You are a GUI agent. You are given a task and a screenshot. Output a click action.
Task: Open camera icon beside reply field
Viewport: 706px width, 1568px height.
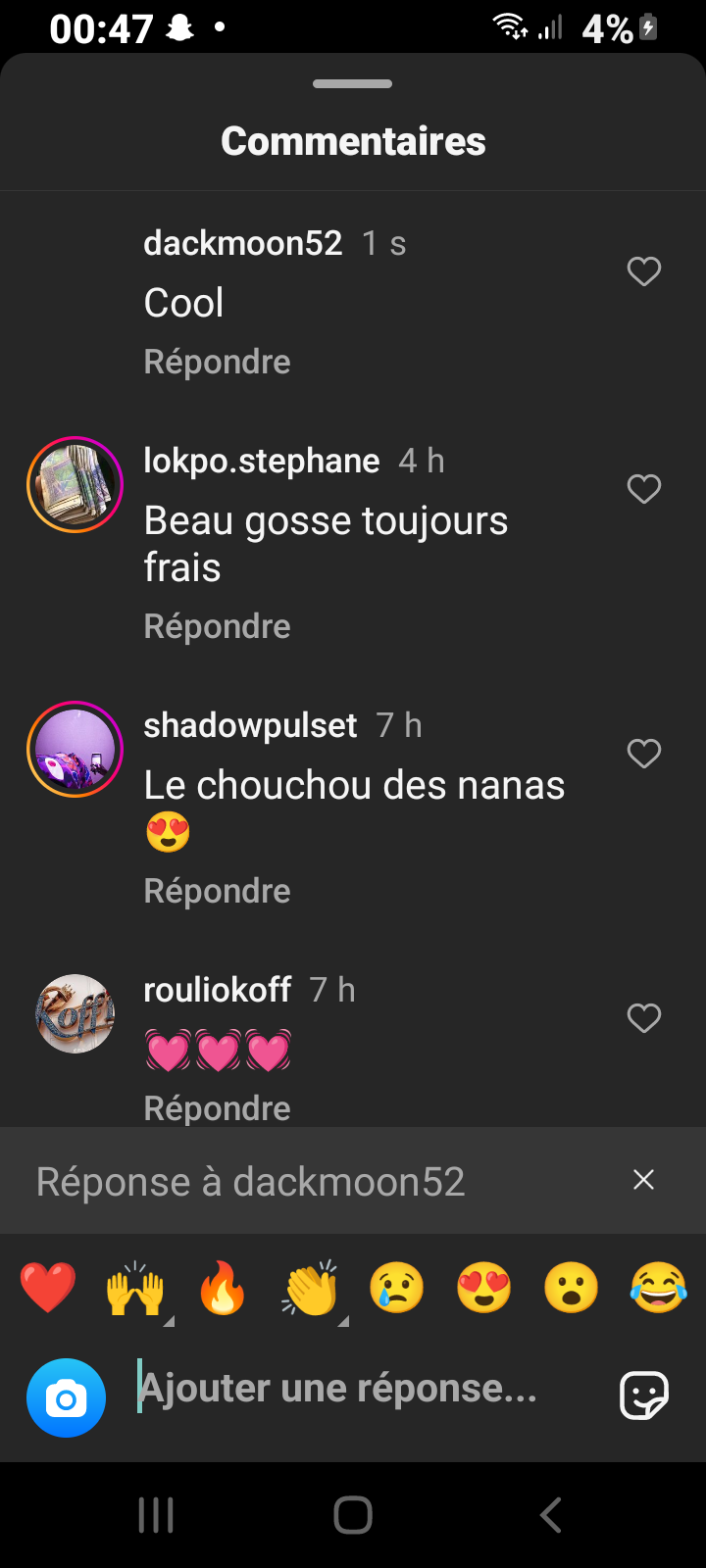[x=66, y=1397]
